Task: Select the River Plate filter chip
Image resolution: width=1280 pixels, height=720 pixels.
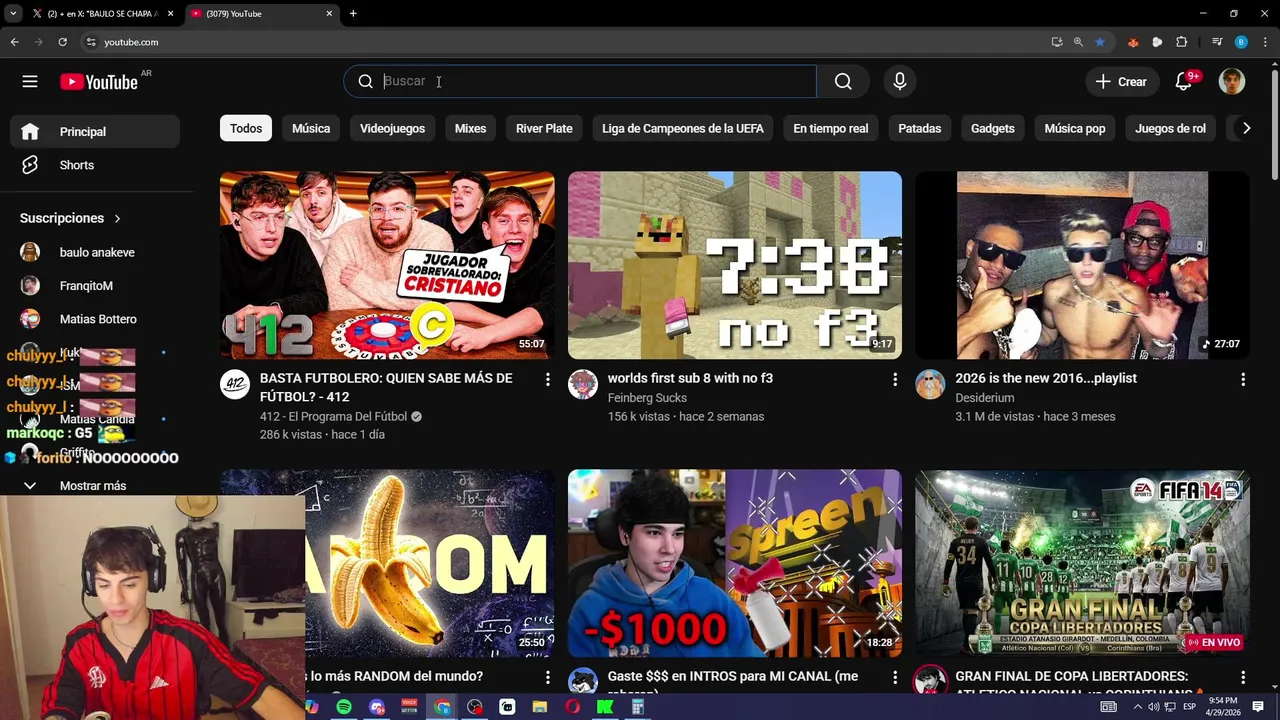Action: click(x=544, y=128)
